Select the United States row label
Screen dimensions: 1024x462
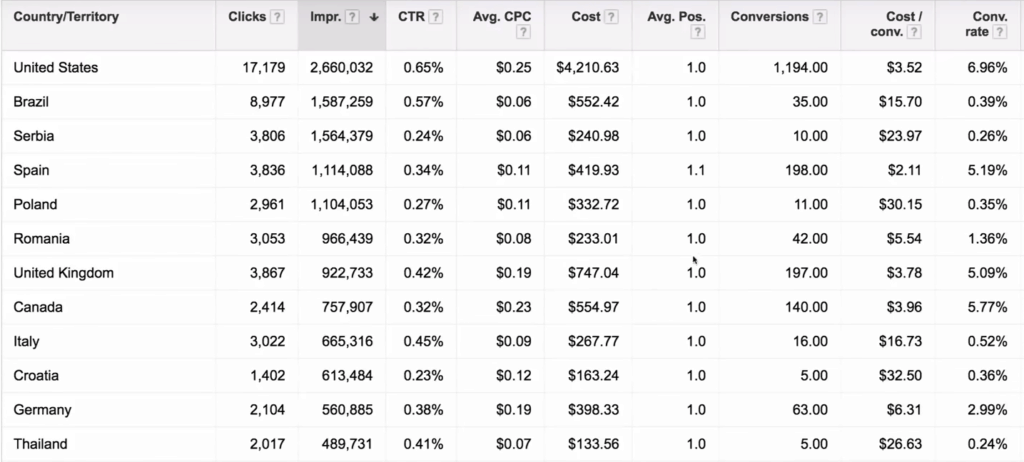(56, 67)
